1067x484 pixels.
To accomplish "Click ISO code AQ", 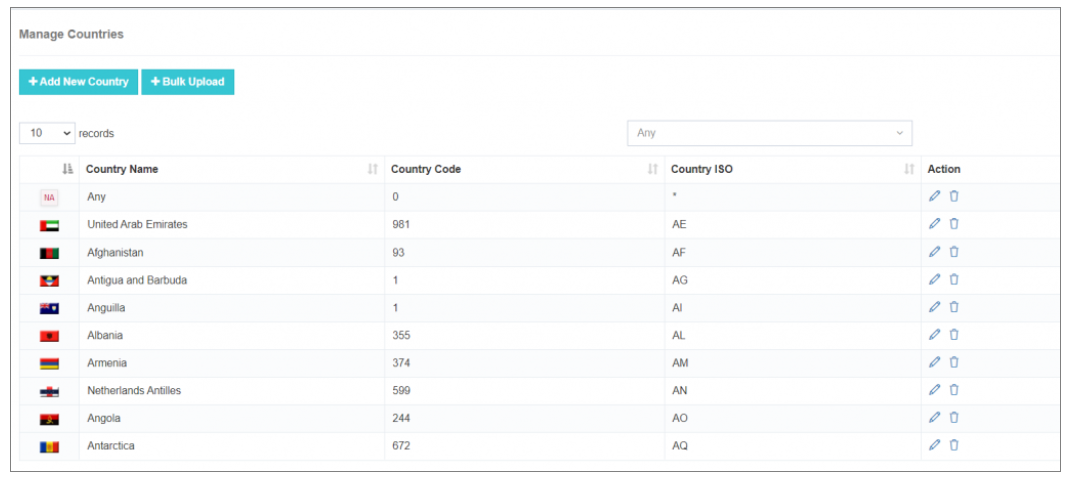I will (679, 446).
